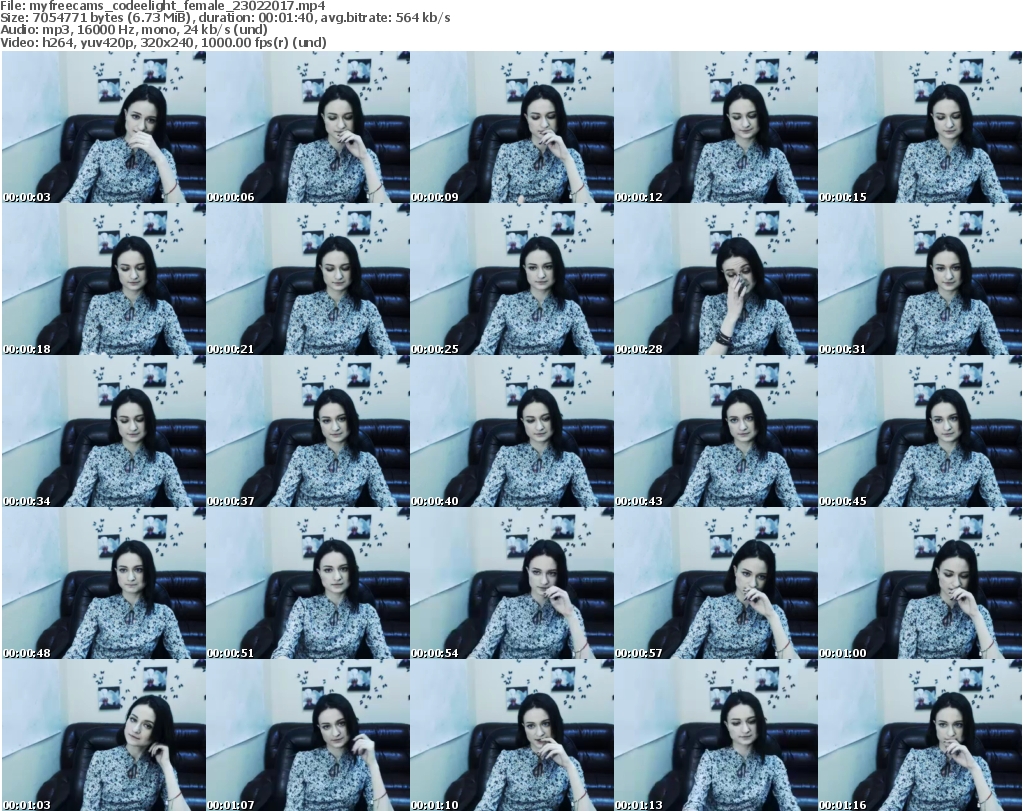Open the frame thumbnail stamped 00:00:25
The width and height of the screenshot is (1024, 811).
point(512,279)
